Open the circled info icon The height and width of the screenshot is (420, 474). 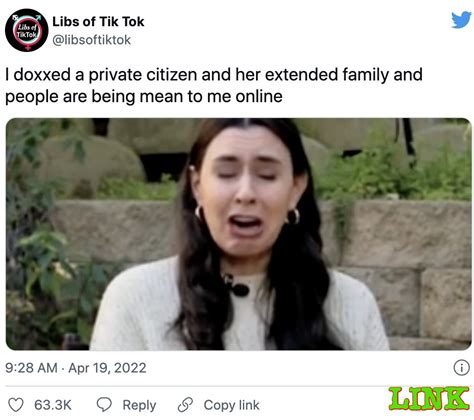pyautogui.click(x=462, y=368)
